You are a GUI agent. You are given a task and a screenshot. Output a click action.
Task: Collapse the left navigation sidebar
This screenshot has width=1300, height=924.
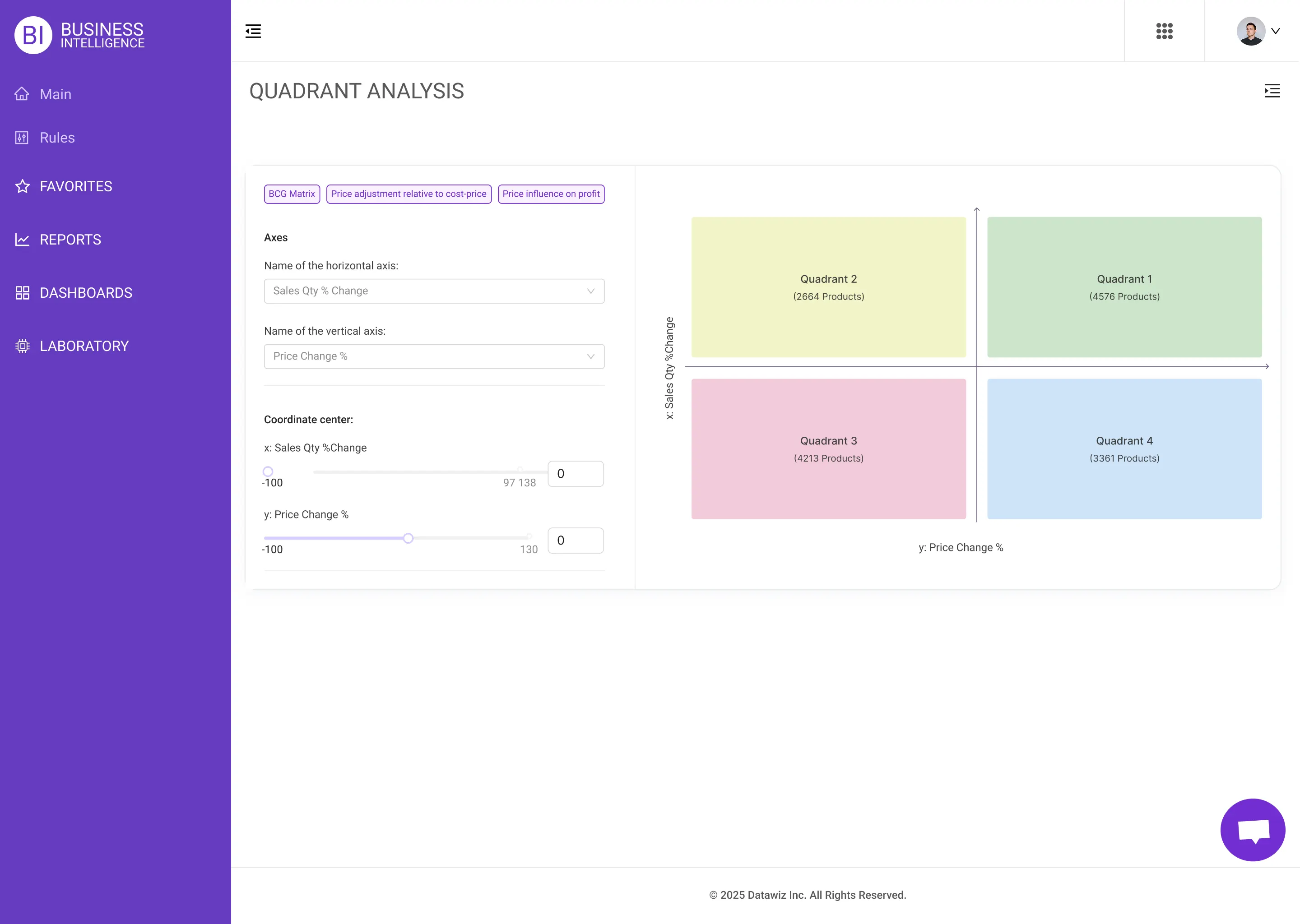[253, 31]
